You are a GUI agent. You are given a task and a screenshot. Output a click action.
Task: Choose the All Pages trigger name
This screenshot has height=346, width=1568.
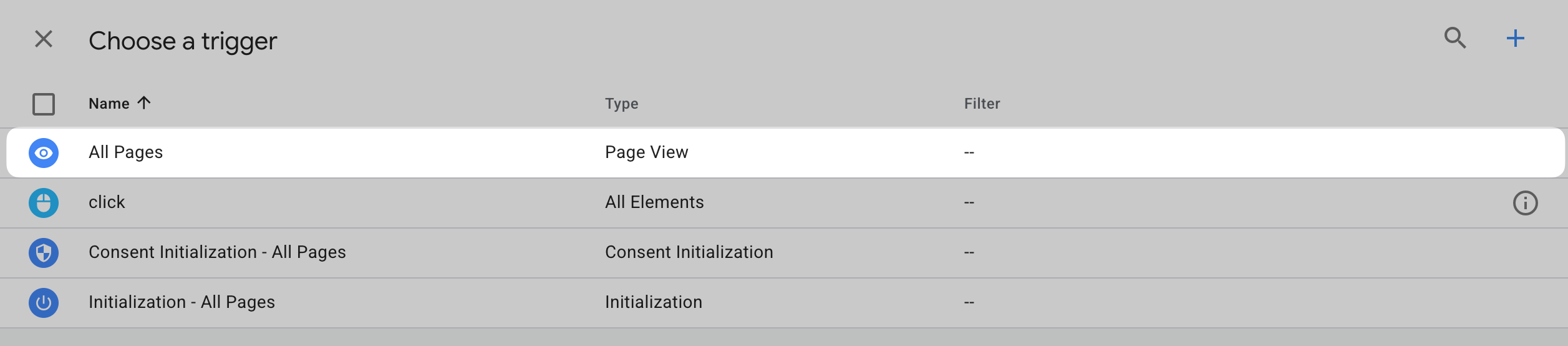point(125,152)
